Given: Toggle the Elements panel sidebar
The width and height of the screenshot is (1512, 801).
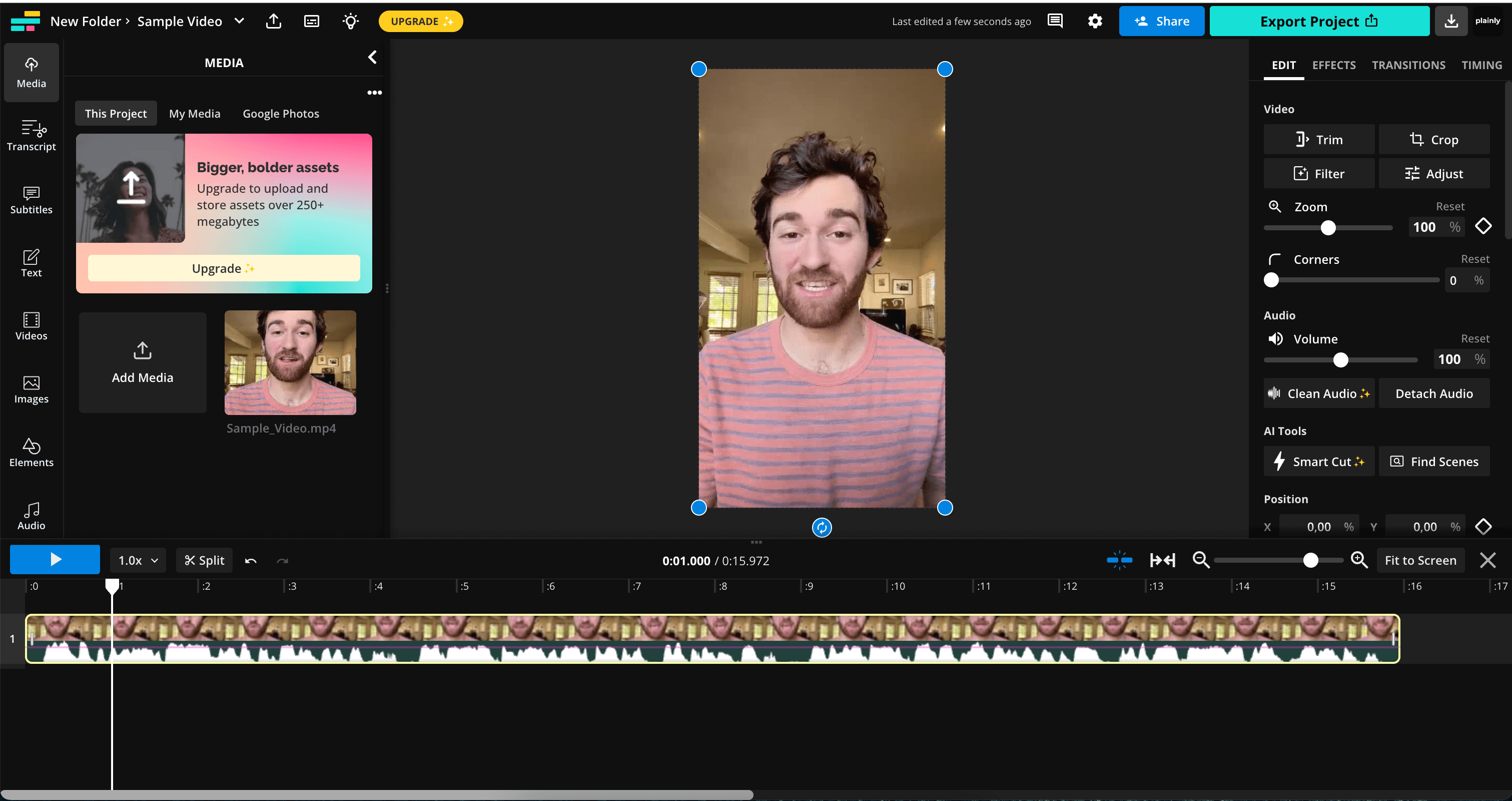Looking at the screenshot, I should point(30,452).
